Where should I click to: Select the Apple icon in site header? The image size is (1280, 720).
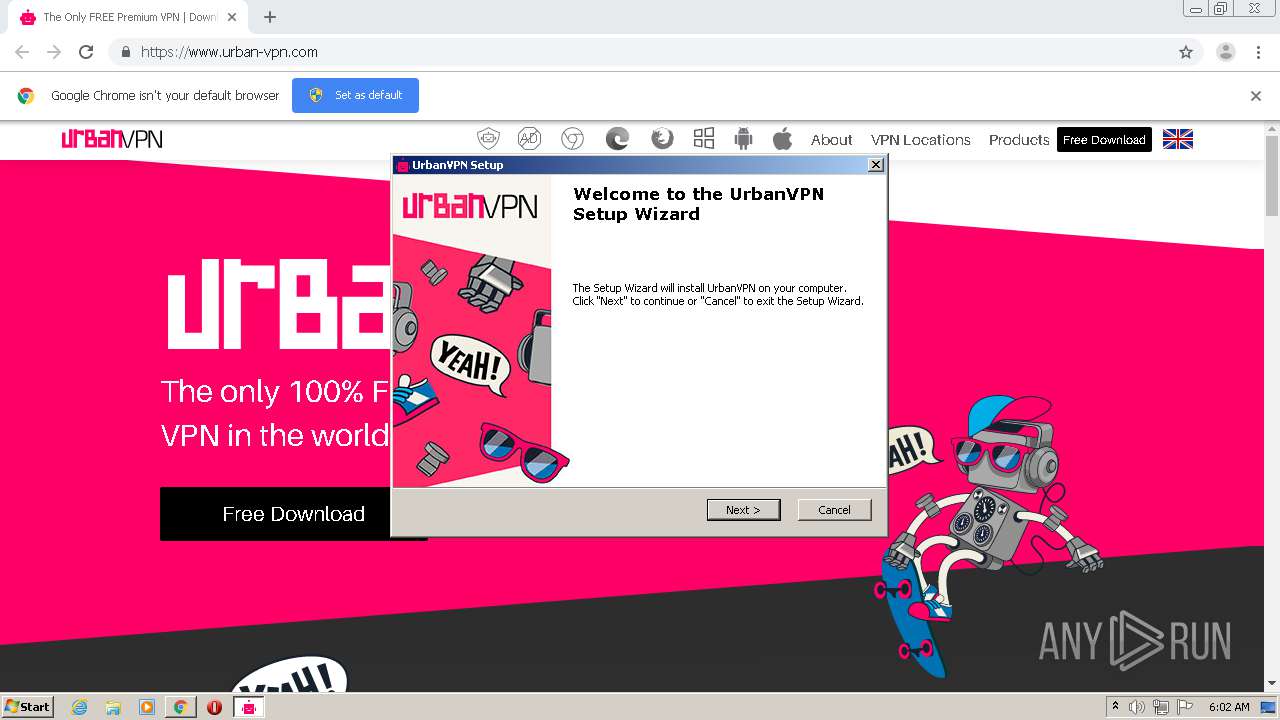[x=782, y=139]
